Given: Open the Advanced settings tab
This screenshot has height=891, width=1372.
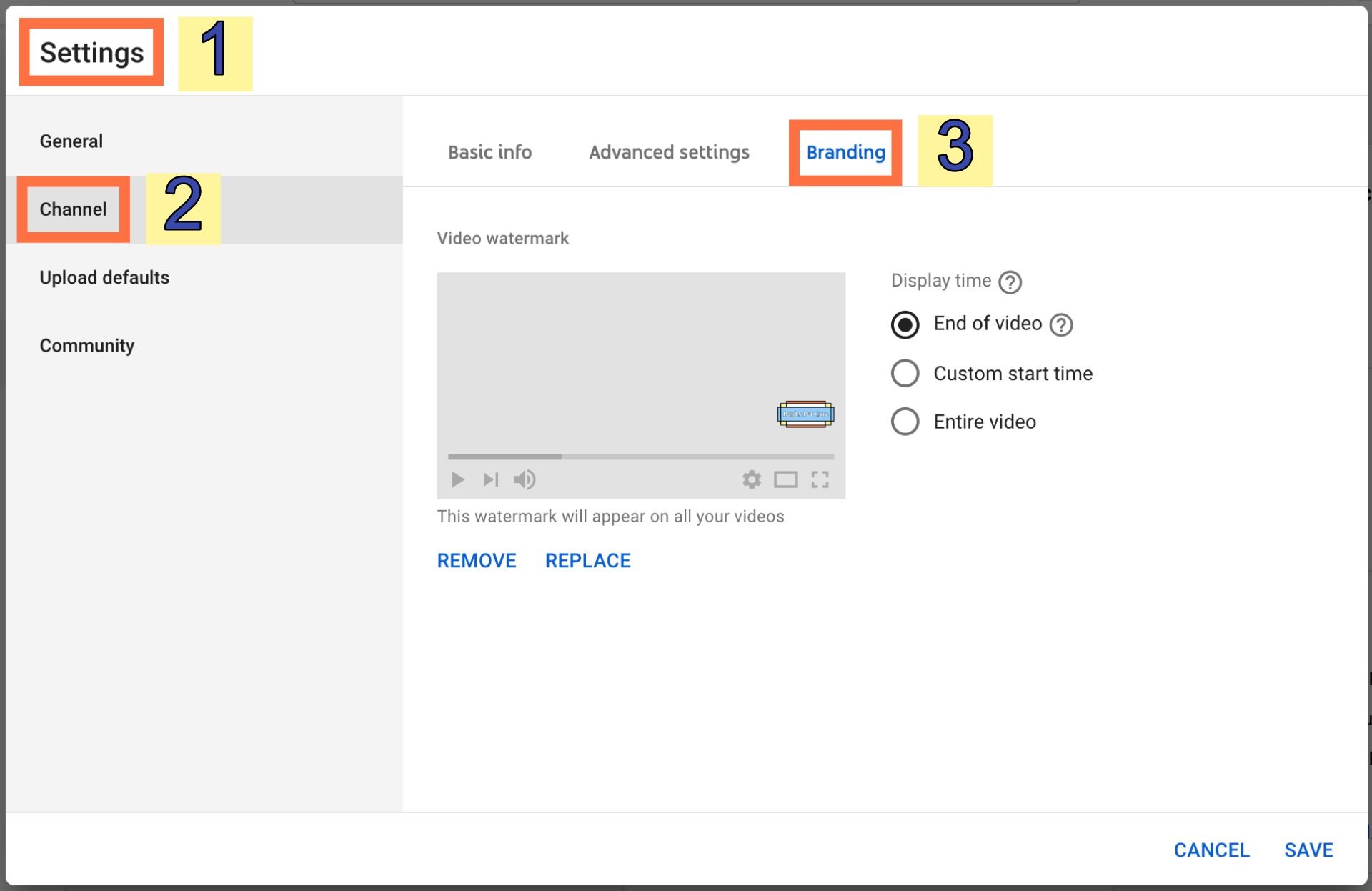Looking at the screenshot, I should [669, 152].
